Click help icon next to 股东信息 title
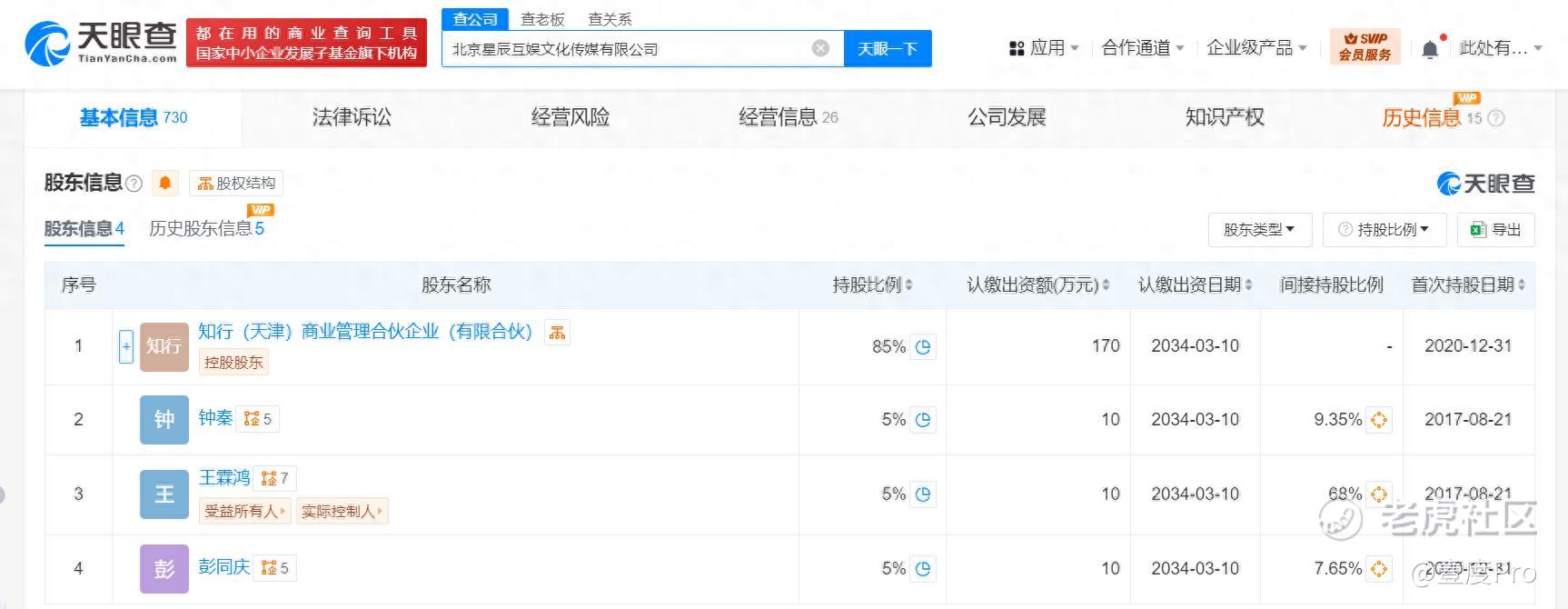Image resolution: width=1568 pixels, height=609 pixels. [134, 184]
